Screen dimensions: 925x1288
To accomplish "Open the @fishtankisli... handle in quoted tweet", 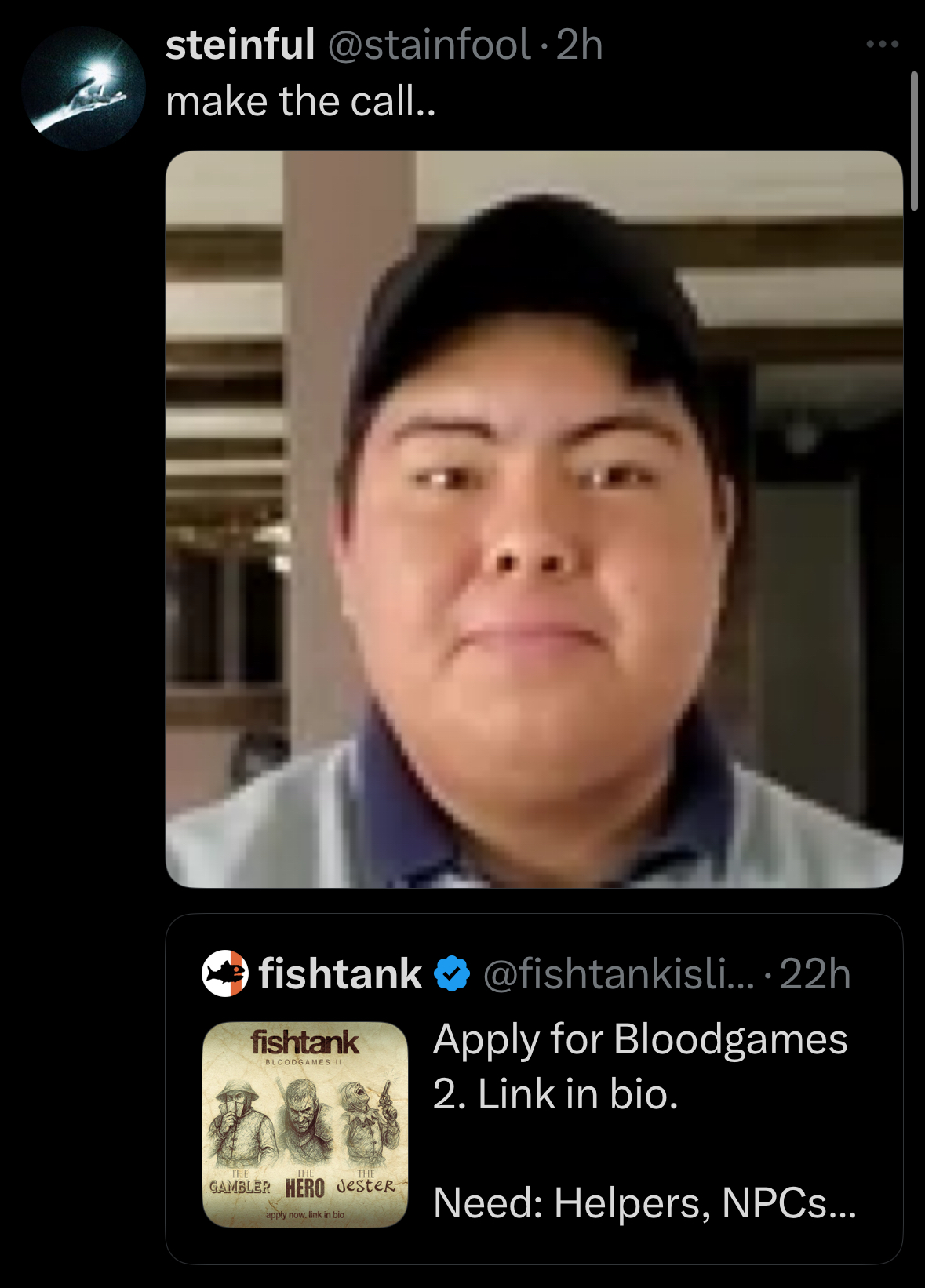I will 618,974.
